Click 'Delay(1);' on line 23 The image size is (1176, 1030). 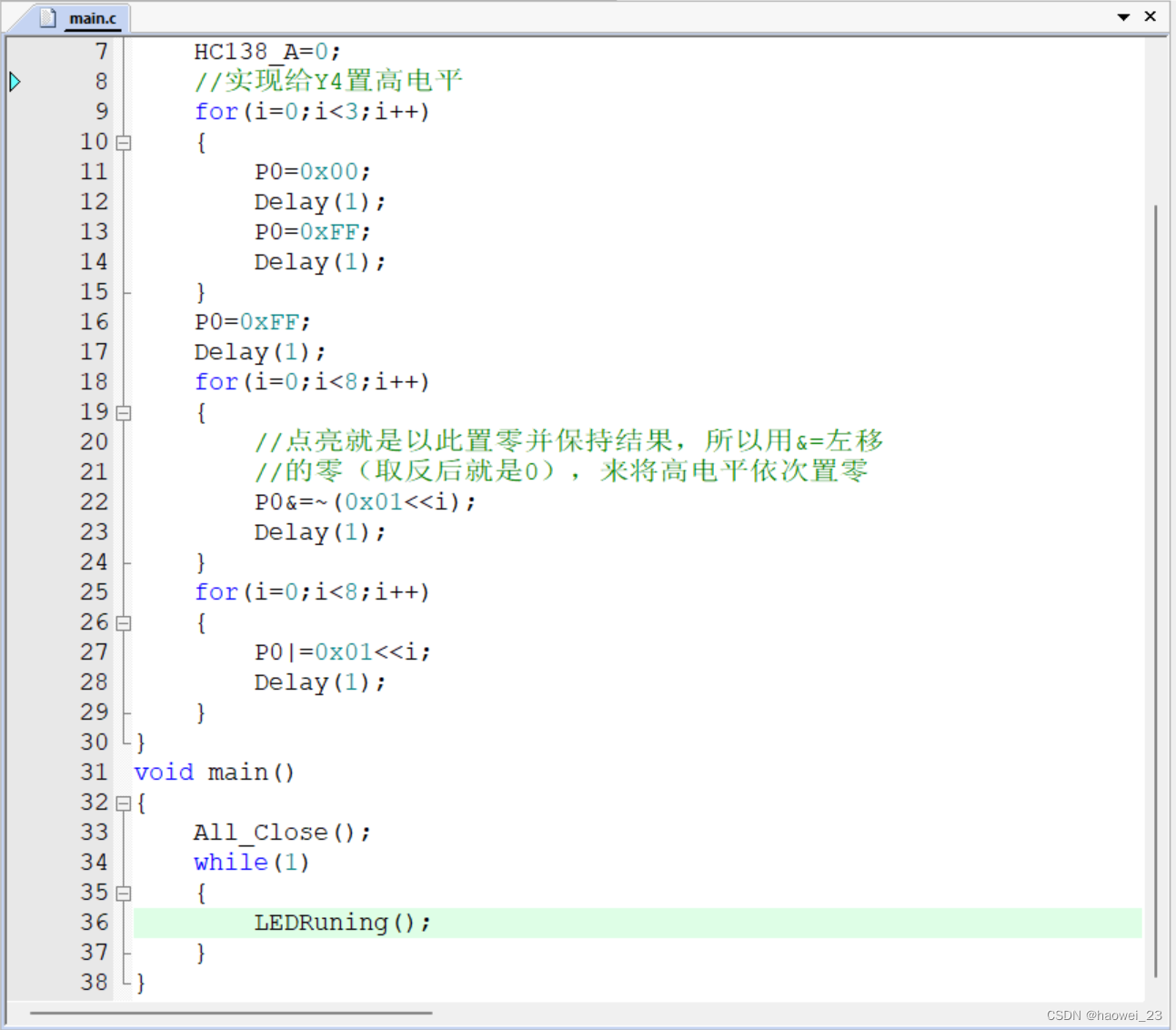point(320,532)
